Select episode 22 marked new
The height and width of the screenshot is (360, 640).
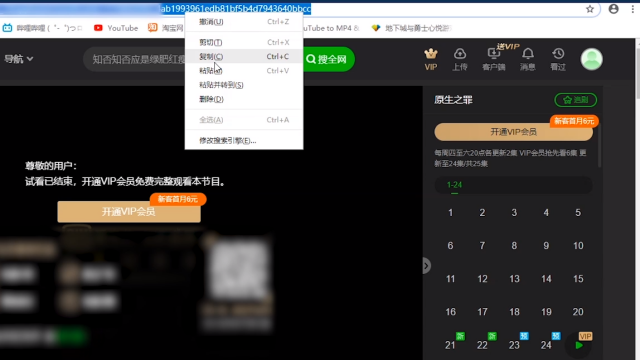pos(482,345)
